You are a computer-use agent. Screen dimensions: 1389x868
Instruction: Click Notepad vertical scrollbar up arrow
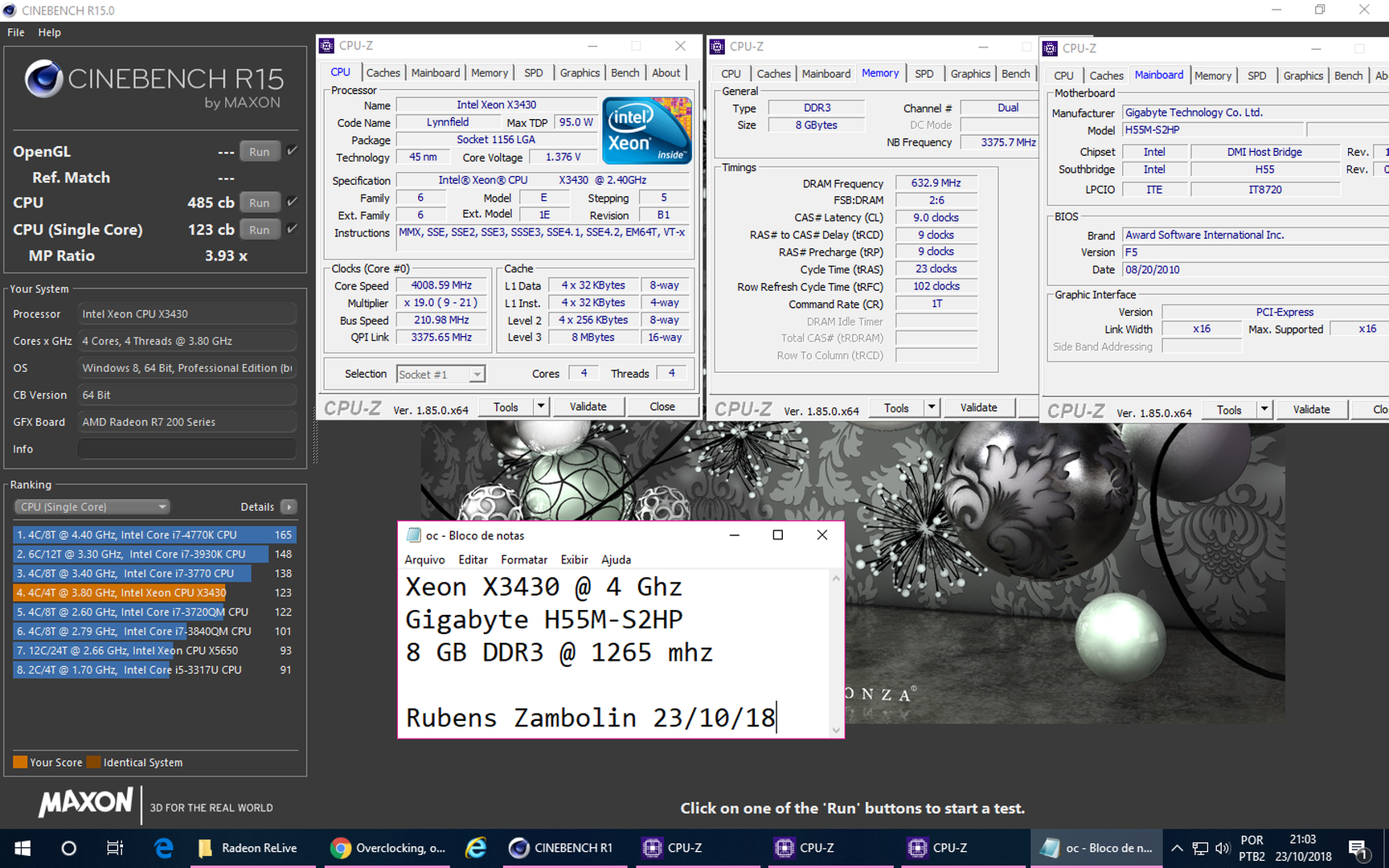(x=836, y=578)
